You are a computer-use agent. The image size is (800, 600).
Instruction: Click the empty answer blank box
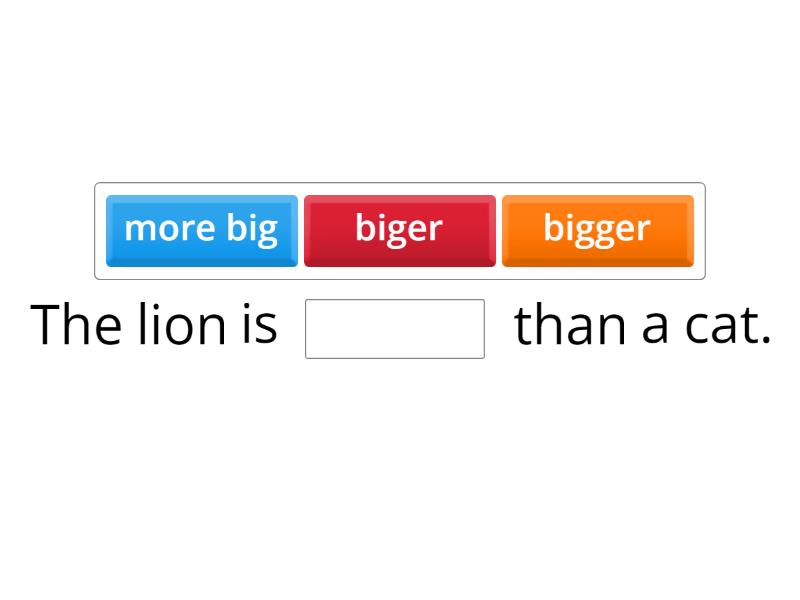[394, 328]
